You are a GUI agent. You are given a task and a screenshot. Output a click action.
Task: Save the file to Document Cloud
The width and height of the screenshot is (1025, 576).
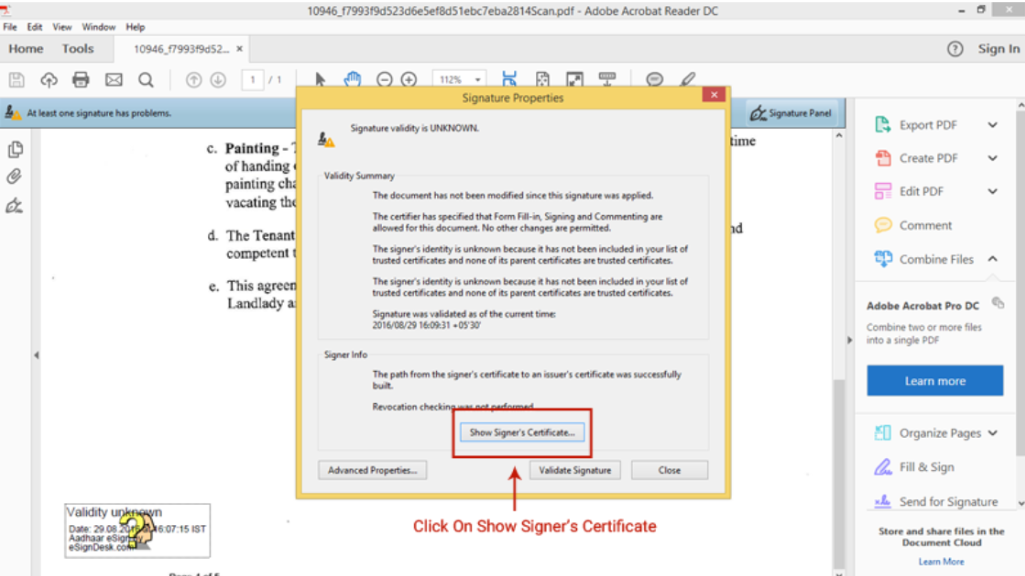click(x=49, y=80)
